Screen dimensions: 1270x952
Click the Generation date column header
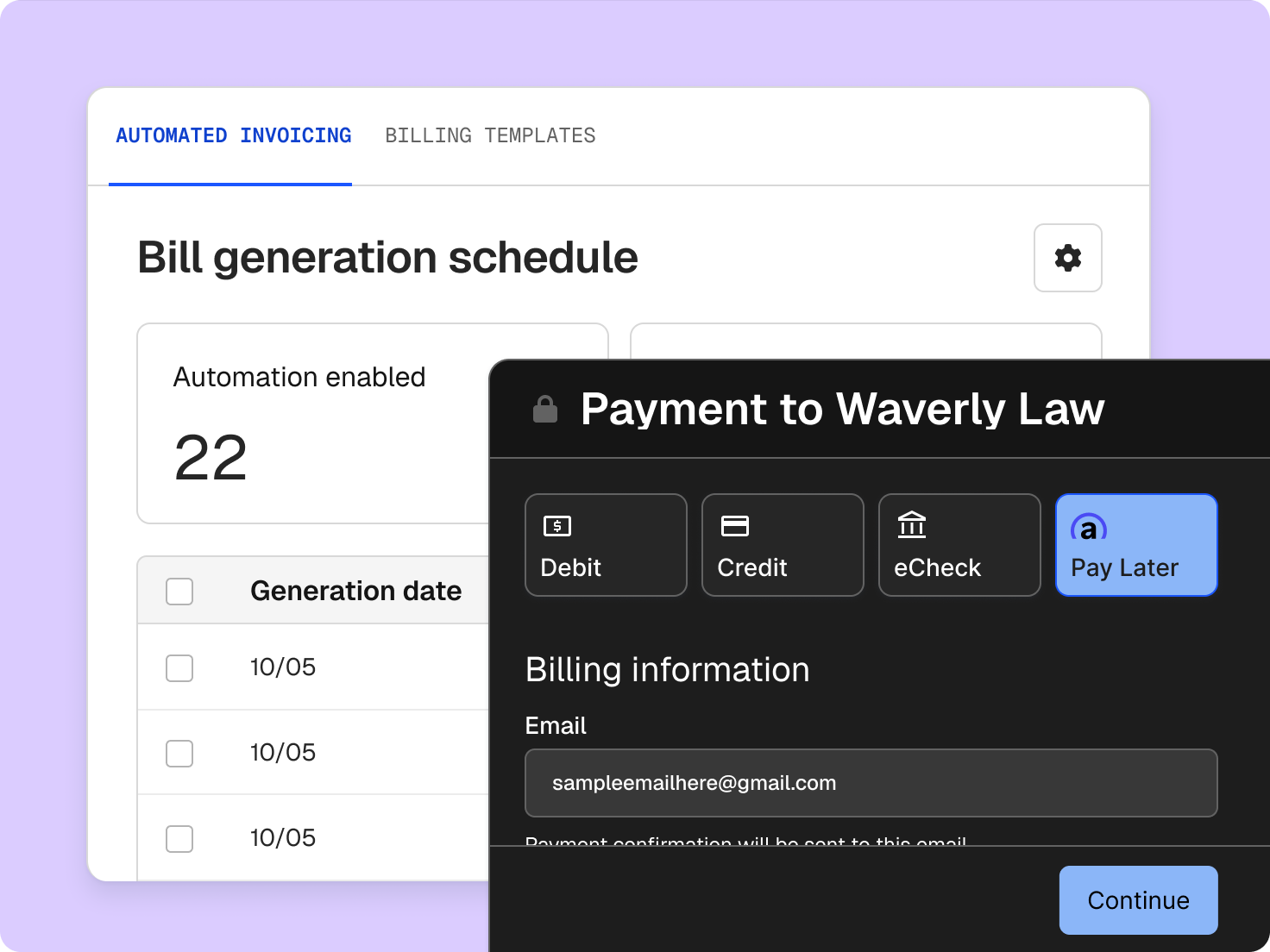pyautogui.click(x=356, y=591)
